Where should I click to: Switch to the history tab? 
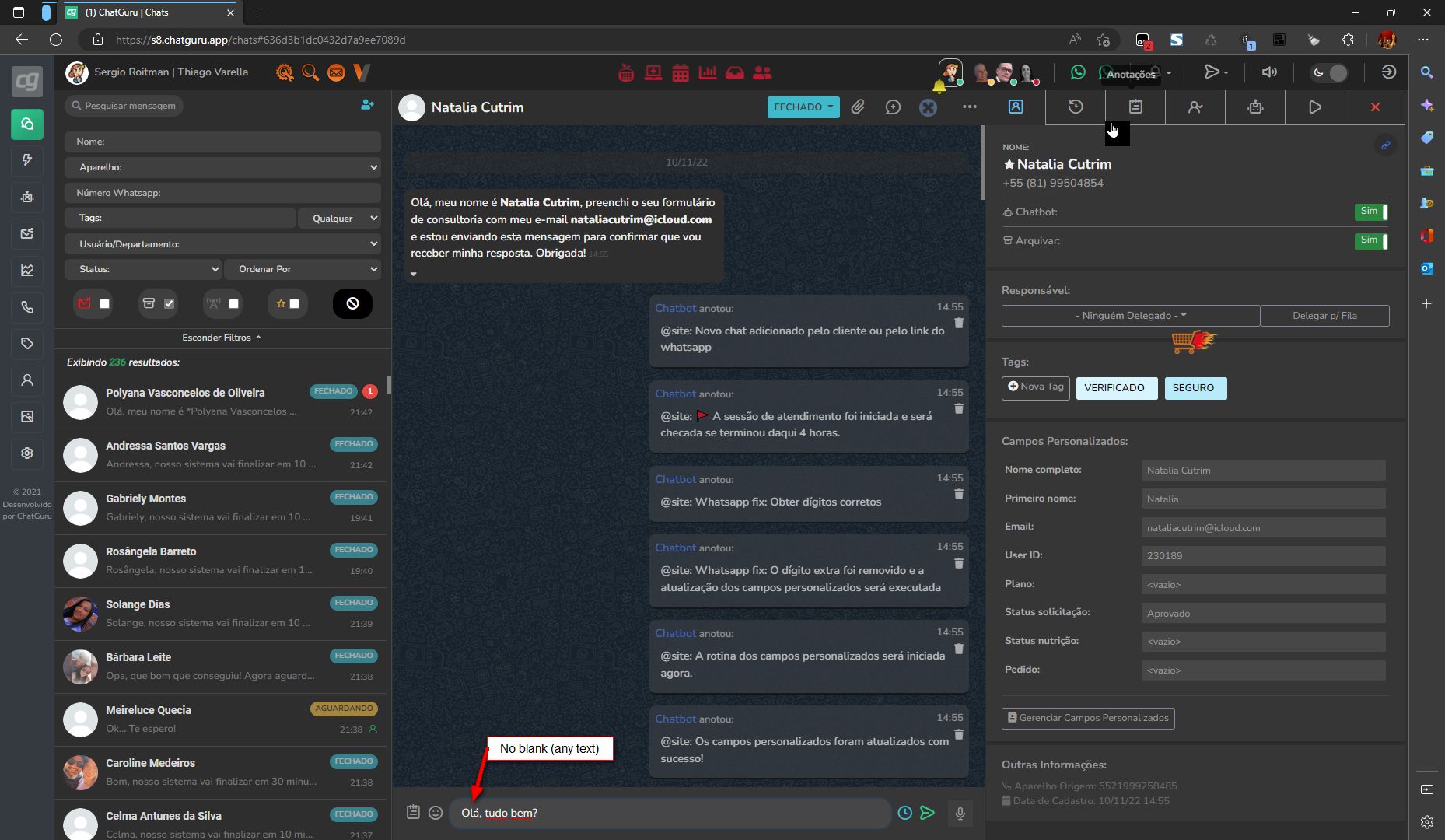tap(1076, 107)
